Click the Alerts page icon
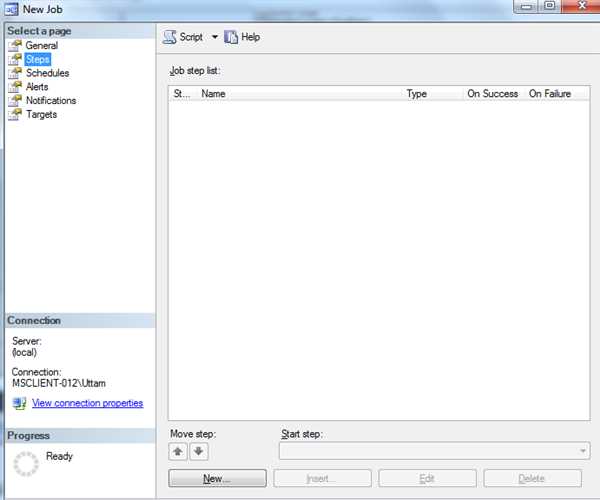 point(15,87)
